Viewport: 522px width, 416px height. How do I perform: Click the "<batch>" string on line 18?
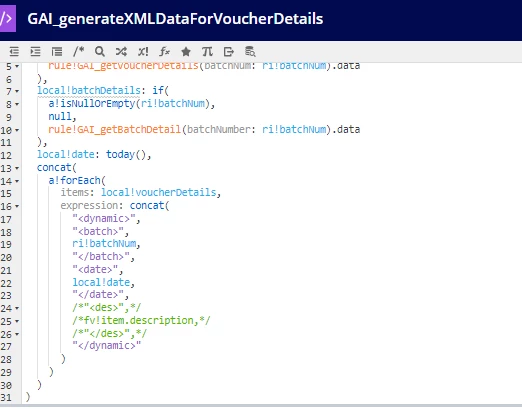(x=98, y=231)
